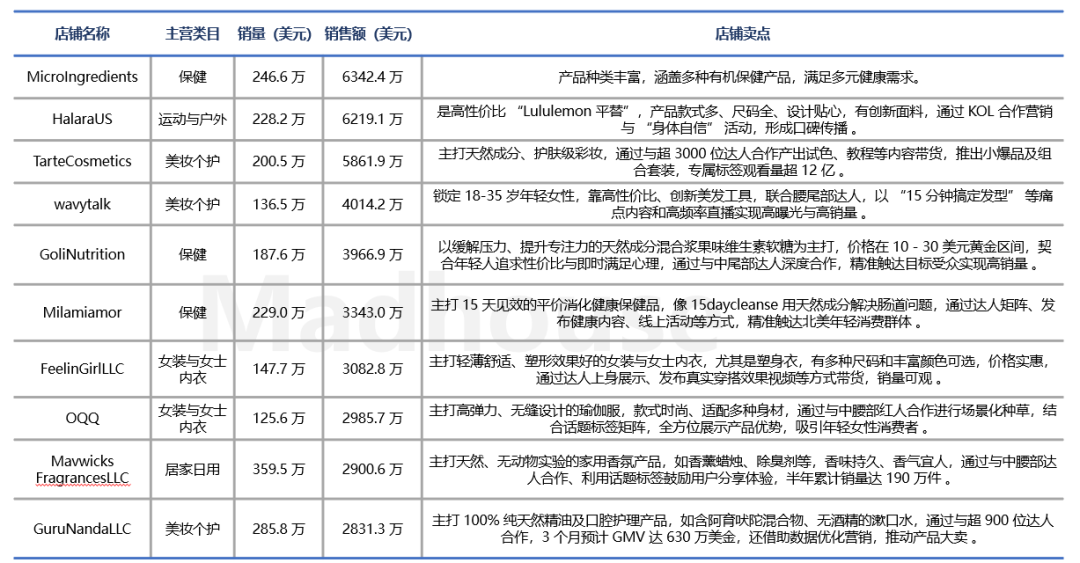
Task: Select the FeelinGirlLLC store name cell
Action: [82, 369]
